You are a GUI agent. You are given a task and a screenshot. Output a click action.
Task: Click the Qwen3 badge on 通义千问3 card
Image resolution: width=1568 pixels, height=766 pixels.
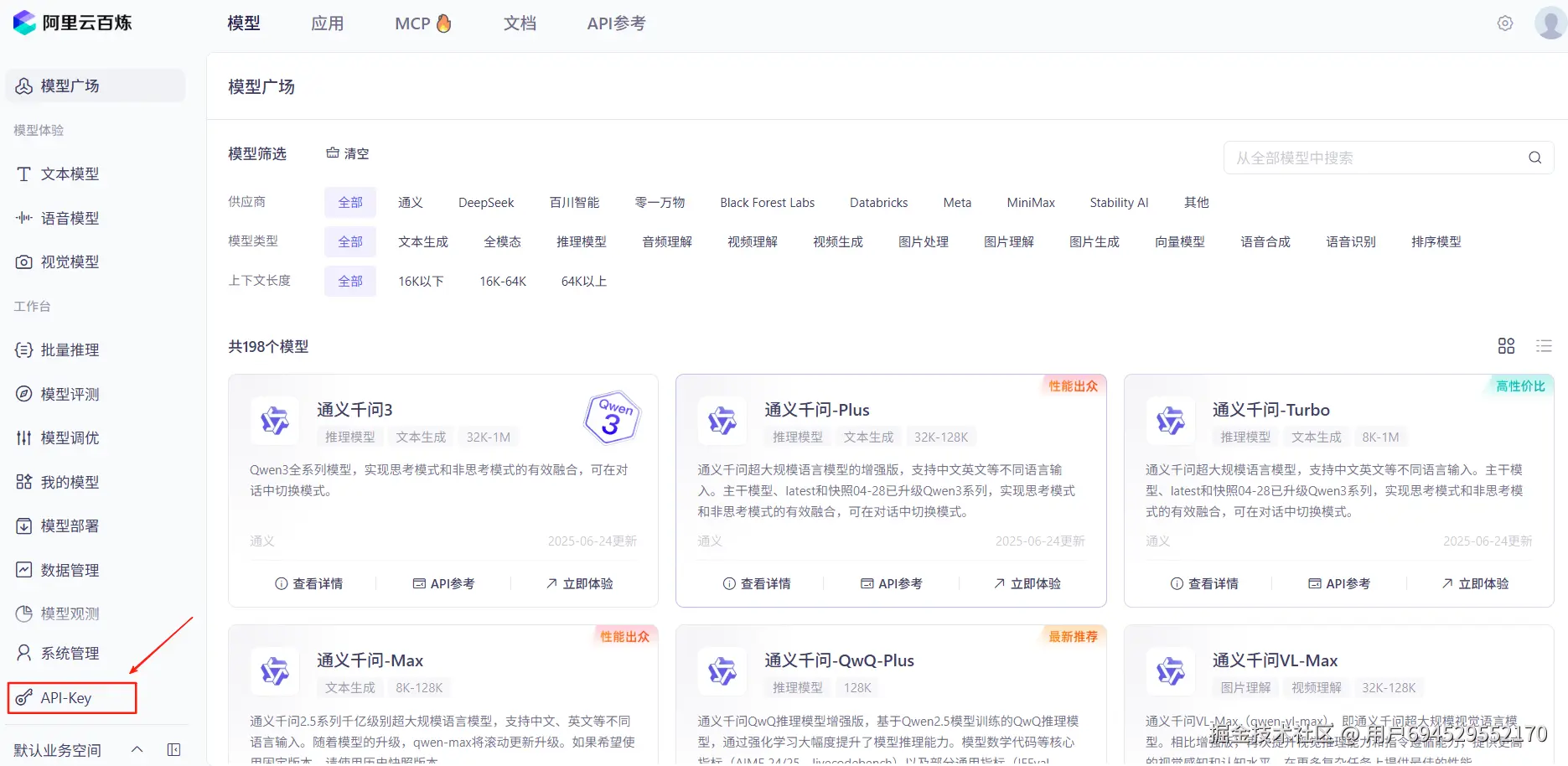(613, 417)
